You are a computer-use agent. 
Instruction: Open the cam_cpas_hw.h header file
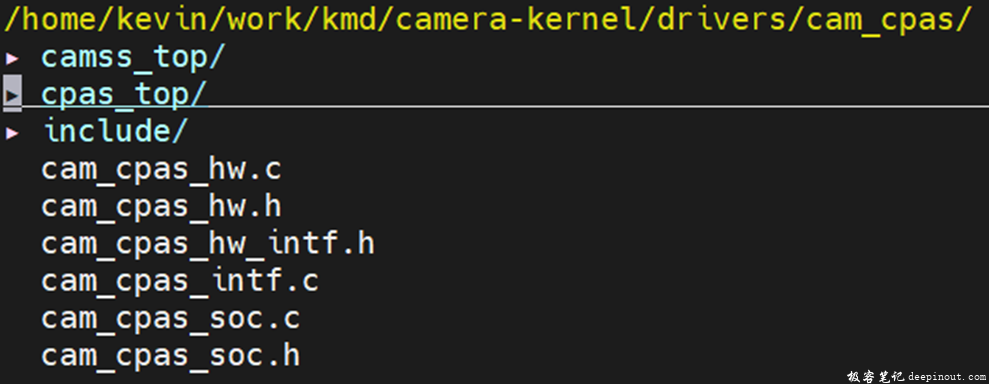[x=161, y=206]
